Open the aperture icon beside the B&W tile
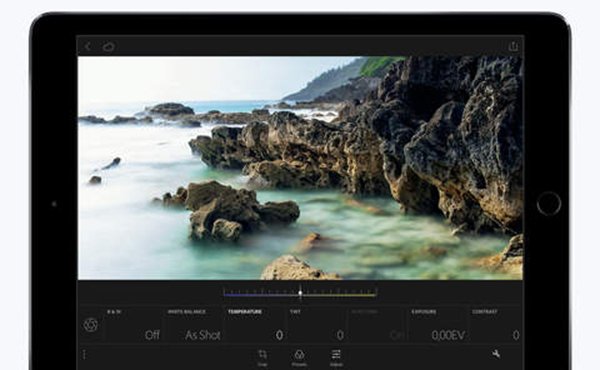The height and width of the screenshot is (370, 600). pyautogui.click(x=91, y=325)
